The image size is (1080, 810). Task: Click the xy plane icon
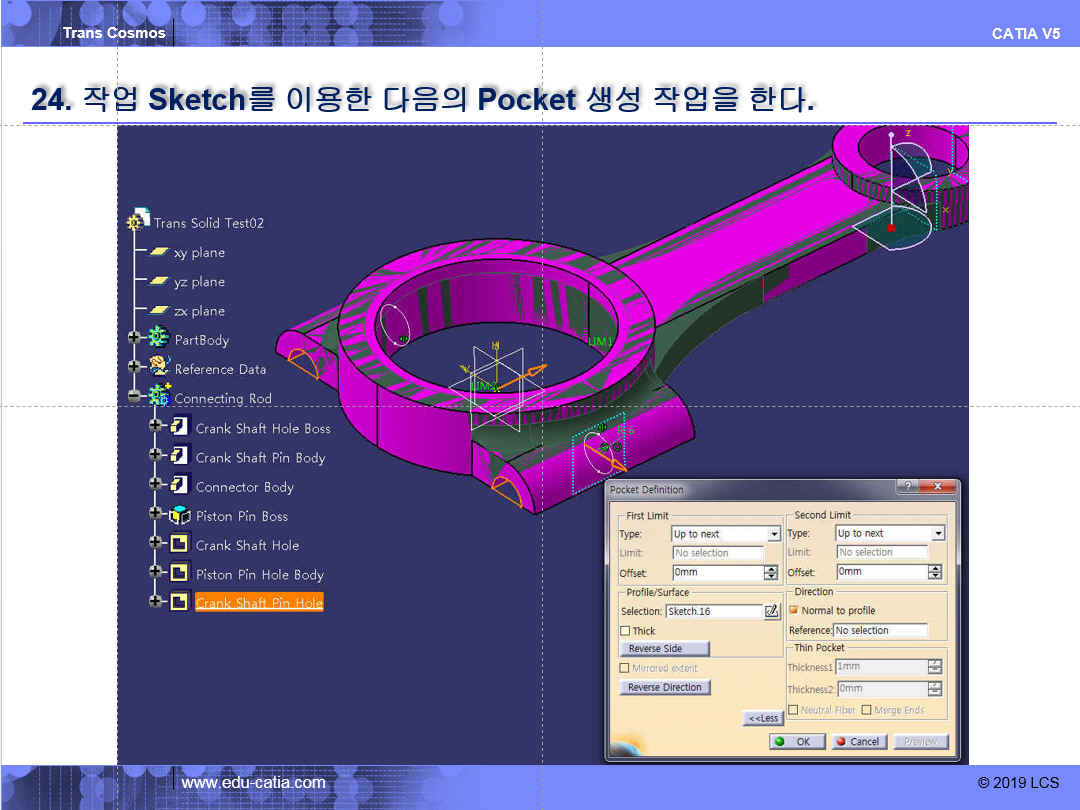tap(159, 252)
